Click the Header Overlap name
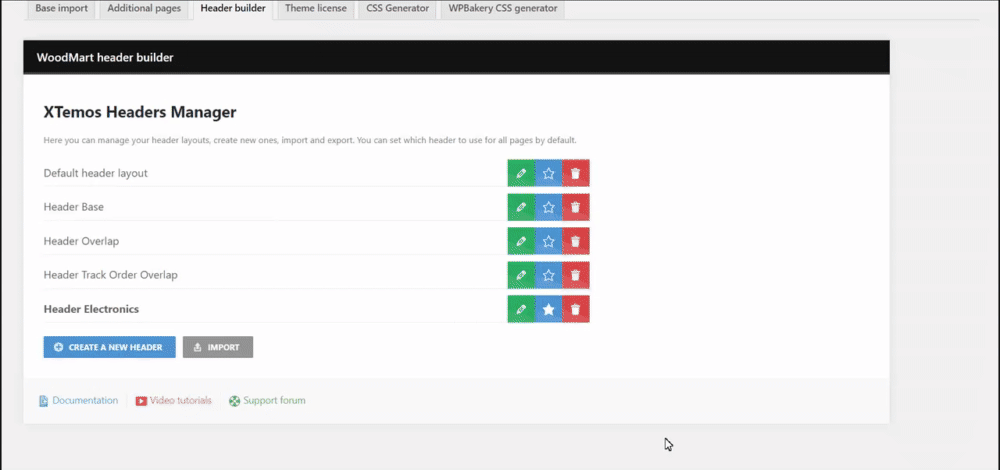The height and width of the screenshot is (470, 1000). [81, 241]
